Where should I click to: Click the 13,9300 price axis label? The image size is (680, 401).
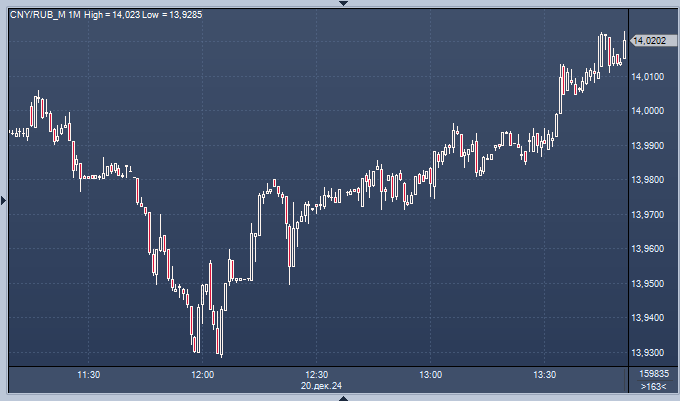[652, 353]
